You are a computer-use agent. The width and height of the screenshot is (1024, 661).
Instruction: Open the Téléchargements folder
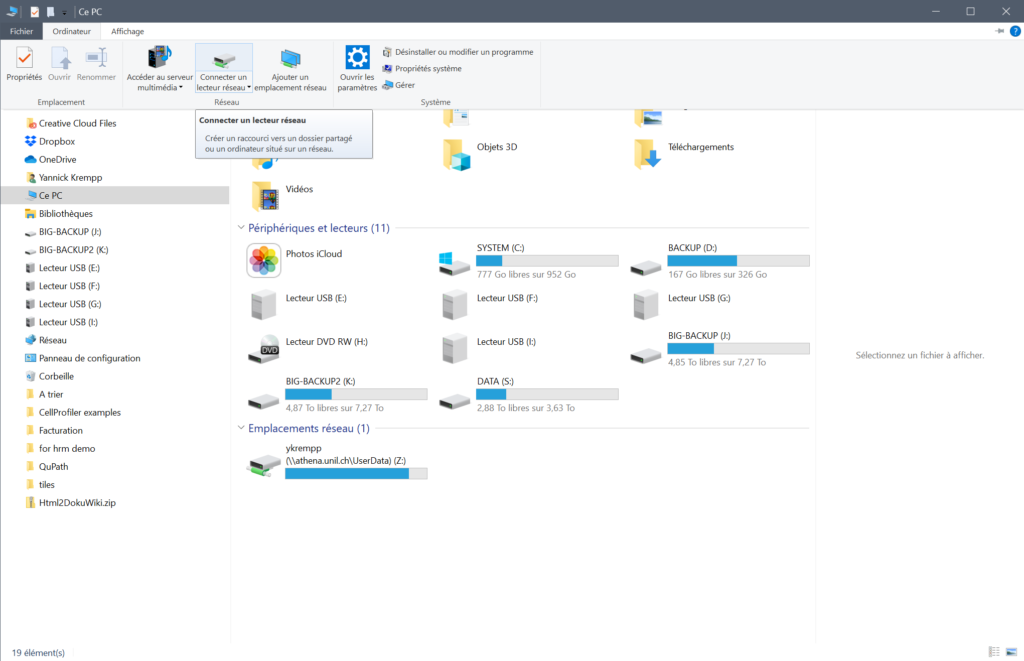648,153
